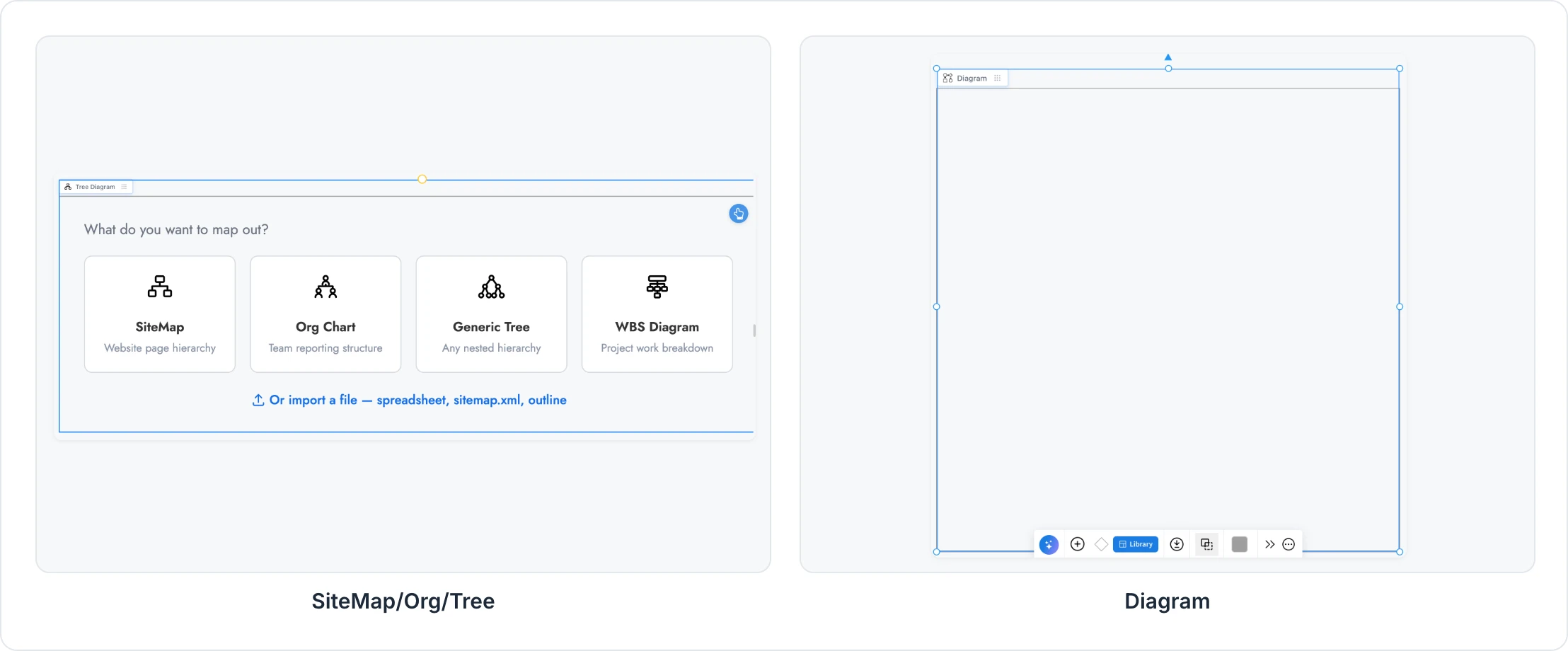Click the download circle icon
1568x651 pixels.
pyautogui.click(x=1177, y=544)
